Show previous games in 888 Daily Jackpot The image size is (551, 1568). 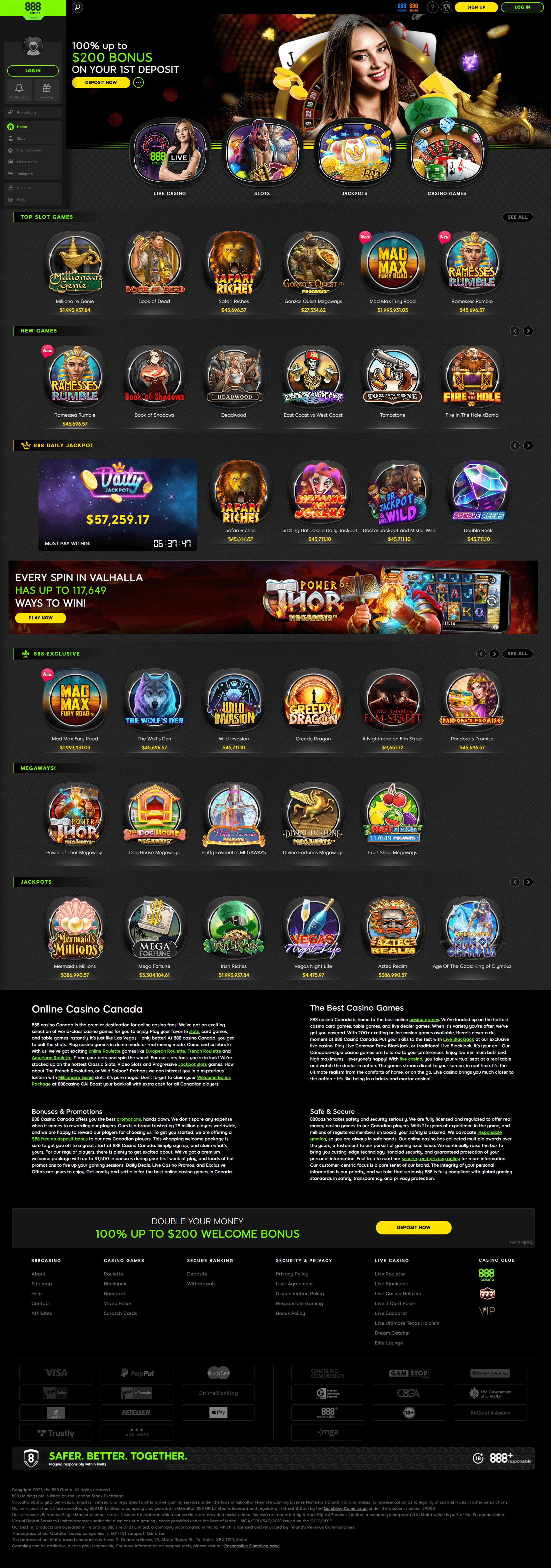point(515,445)
